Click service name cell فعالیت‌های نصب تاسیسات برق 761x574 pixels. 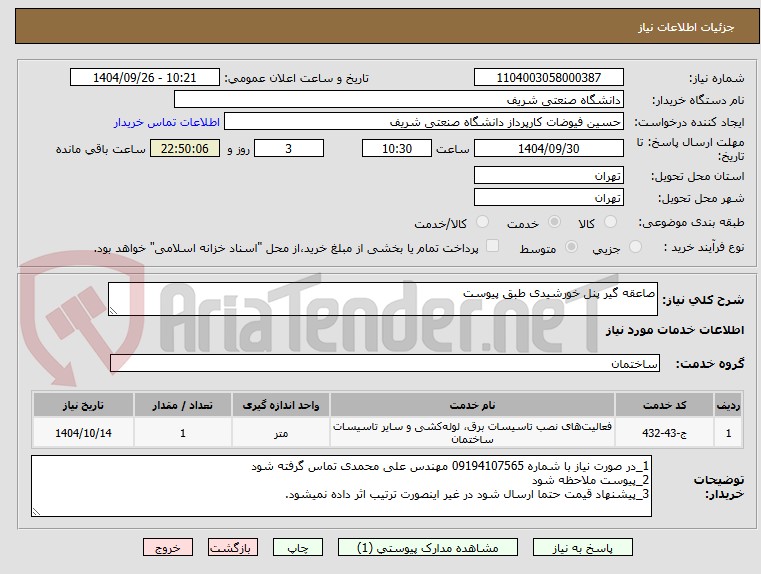tap(472, 432)
